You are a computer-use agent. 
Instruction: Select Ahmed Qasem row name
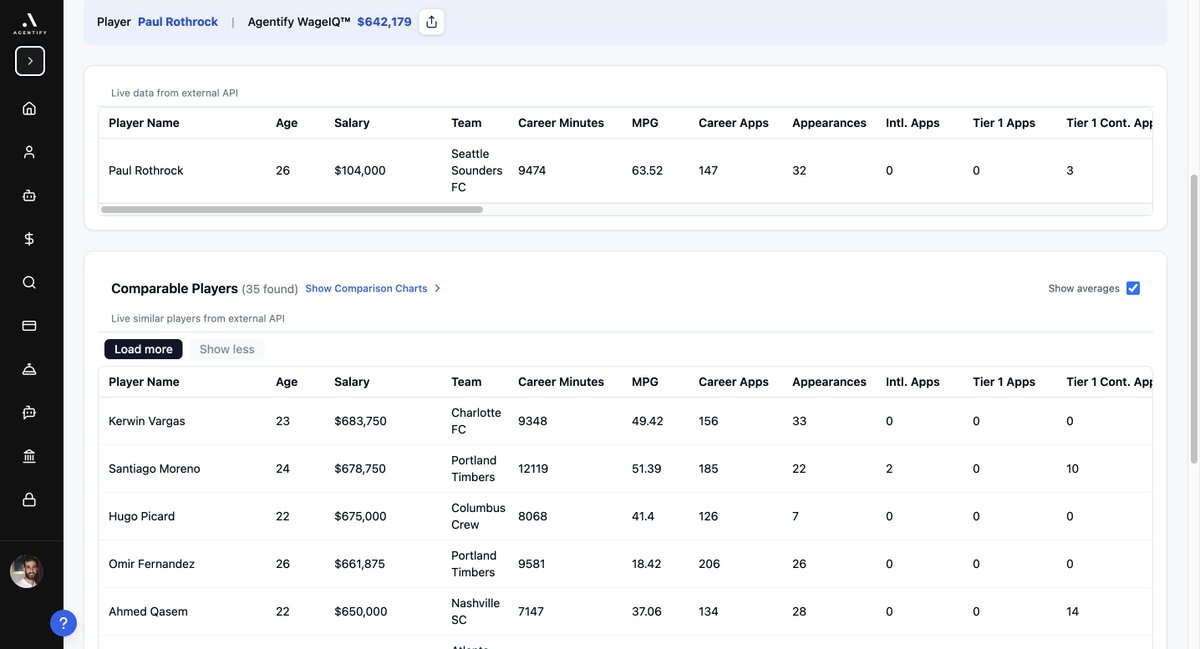[x=148, y=612]
